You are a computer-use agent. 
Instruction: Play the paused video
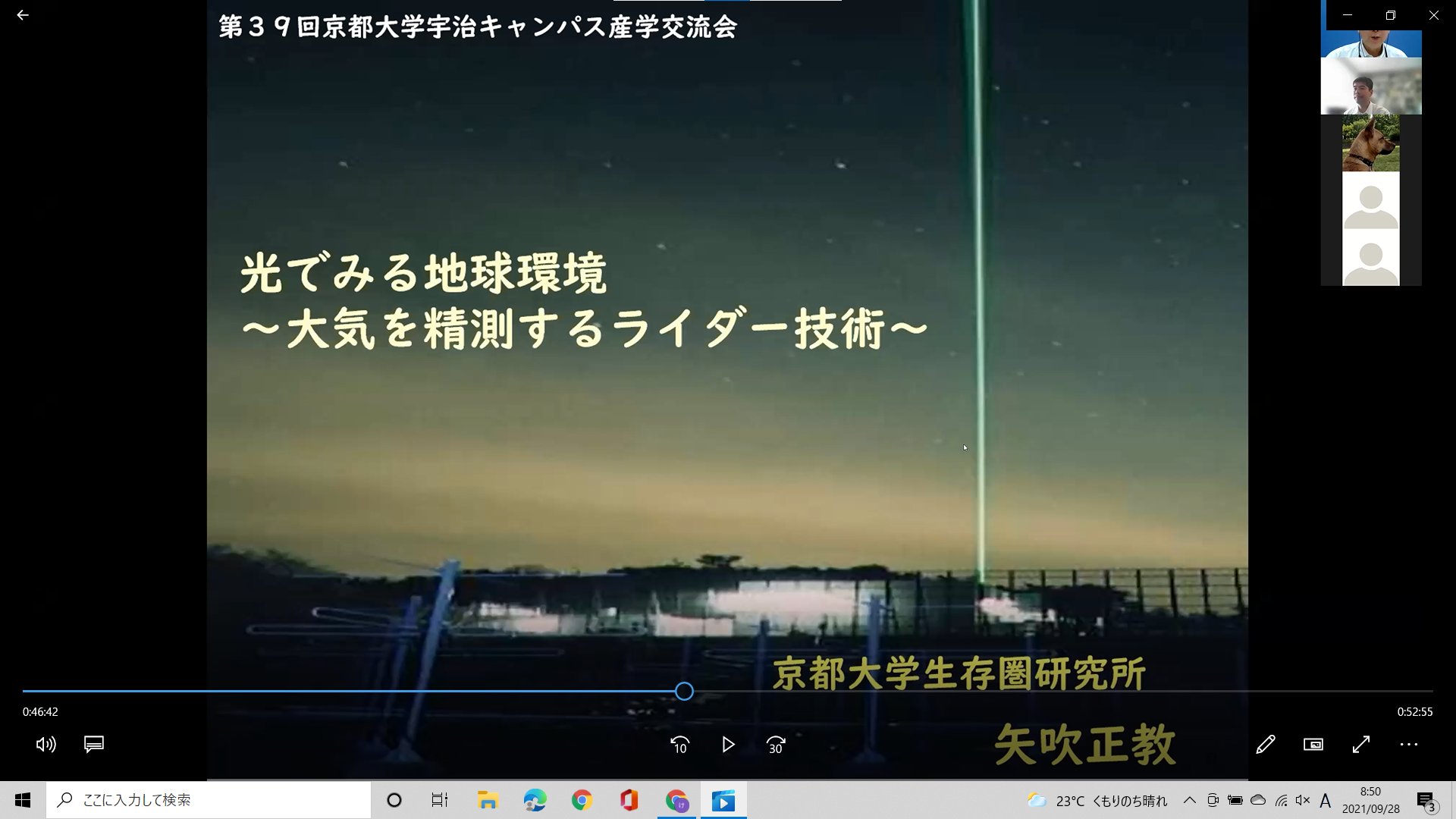coord(728,745)
